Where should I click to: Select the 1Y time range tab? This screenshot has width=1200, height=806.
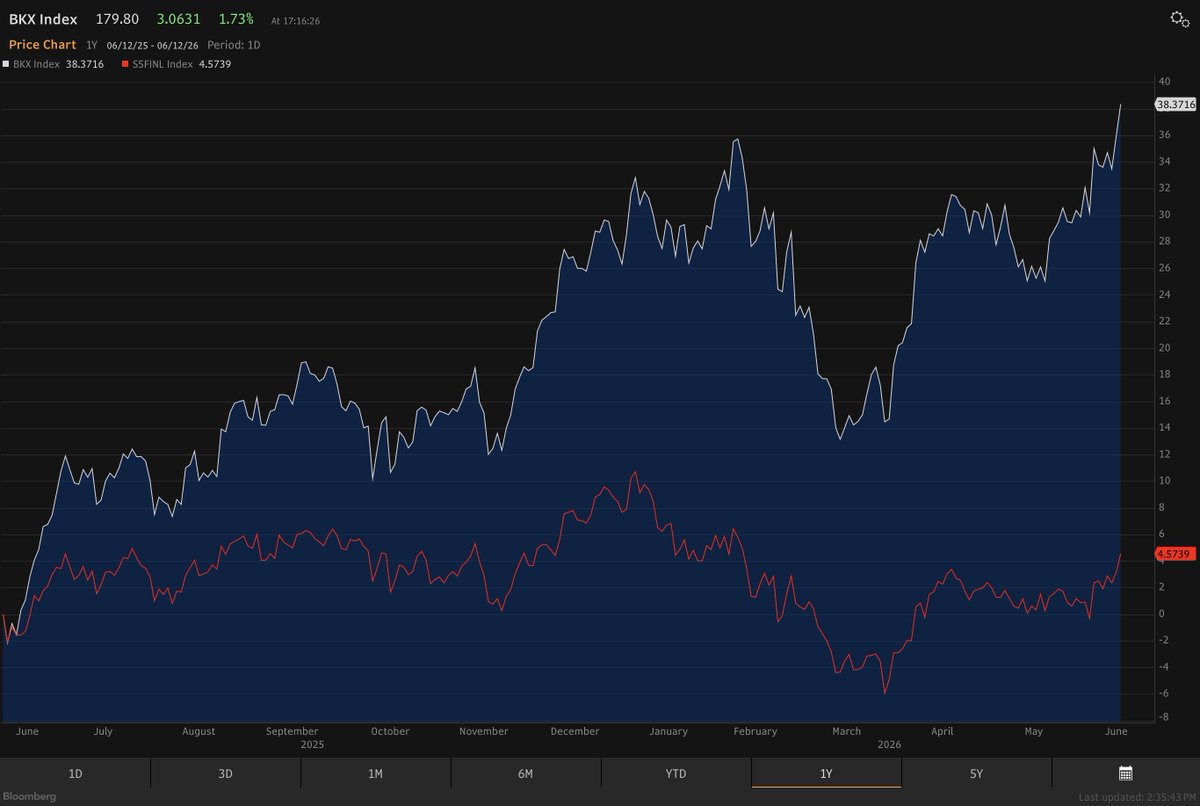tap(826, 773)
